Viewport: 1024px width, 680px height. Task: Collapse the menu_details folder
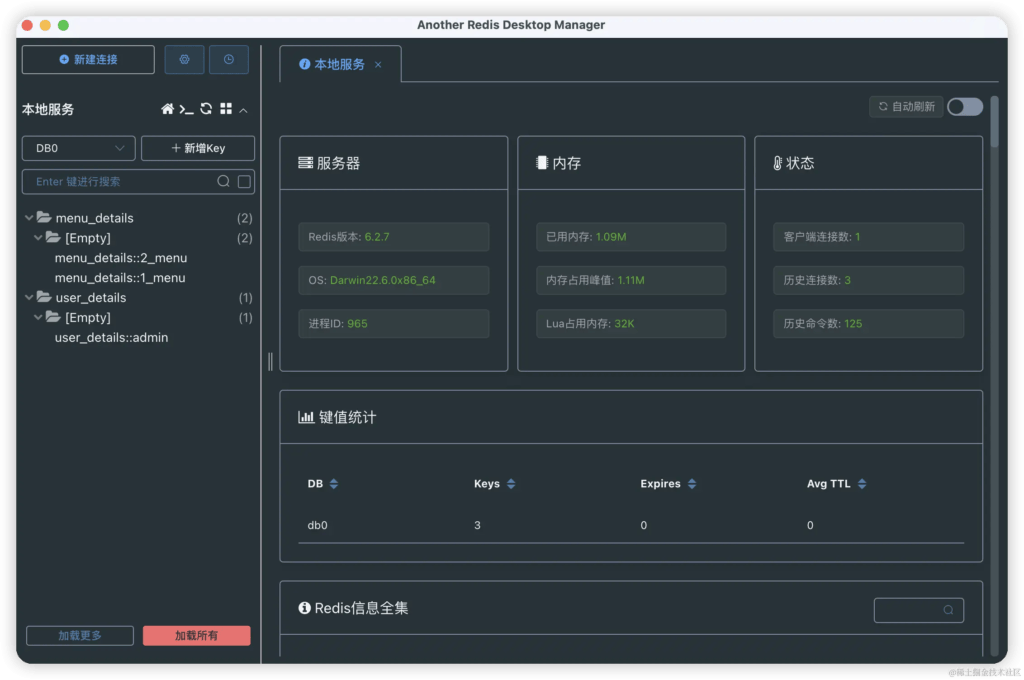coord(30,218)
